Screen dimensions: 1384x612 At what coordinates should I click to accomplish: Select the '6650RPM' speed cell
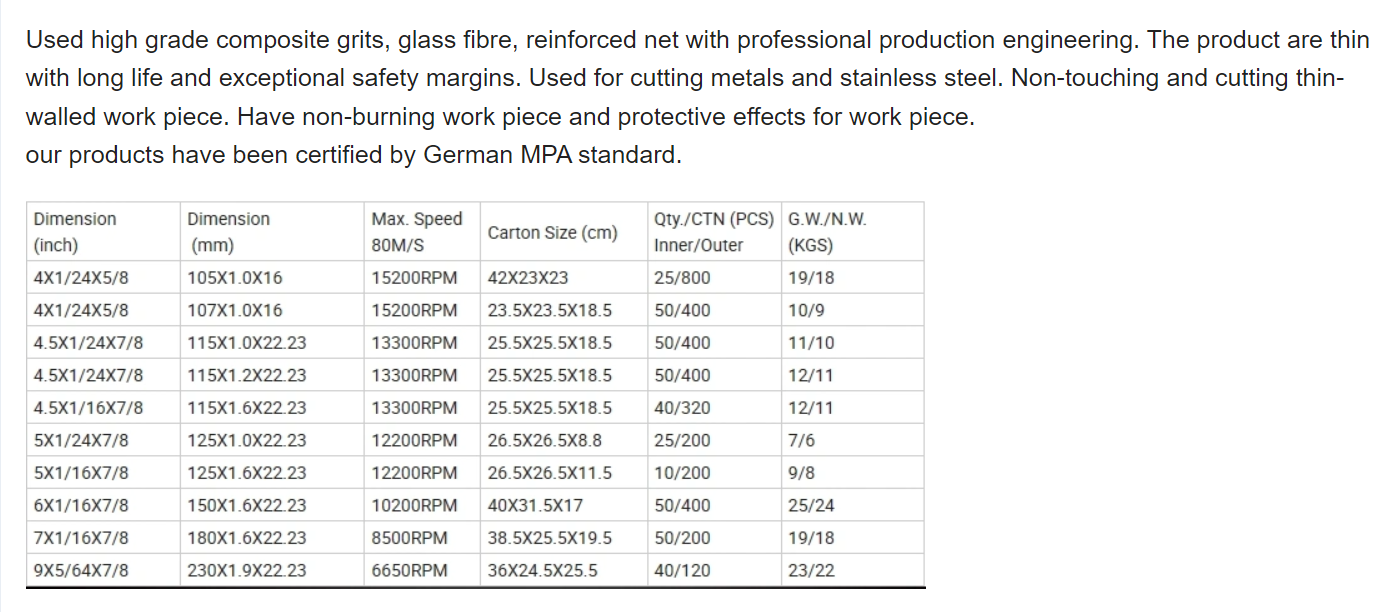pos(422,571)
